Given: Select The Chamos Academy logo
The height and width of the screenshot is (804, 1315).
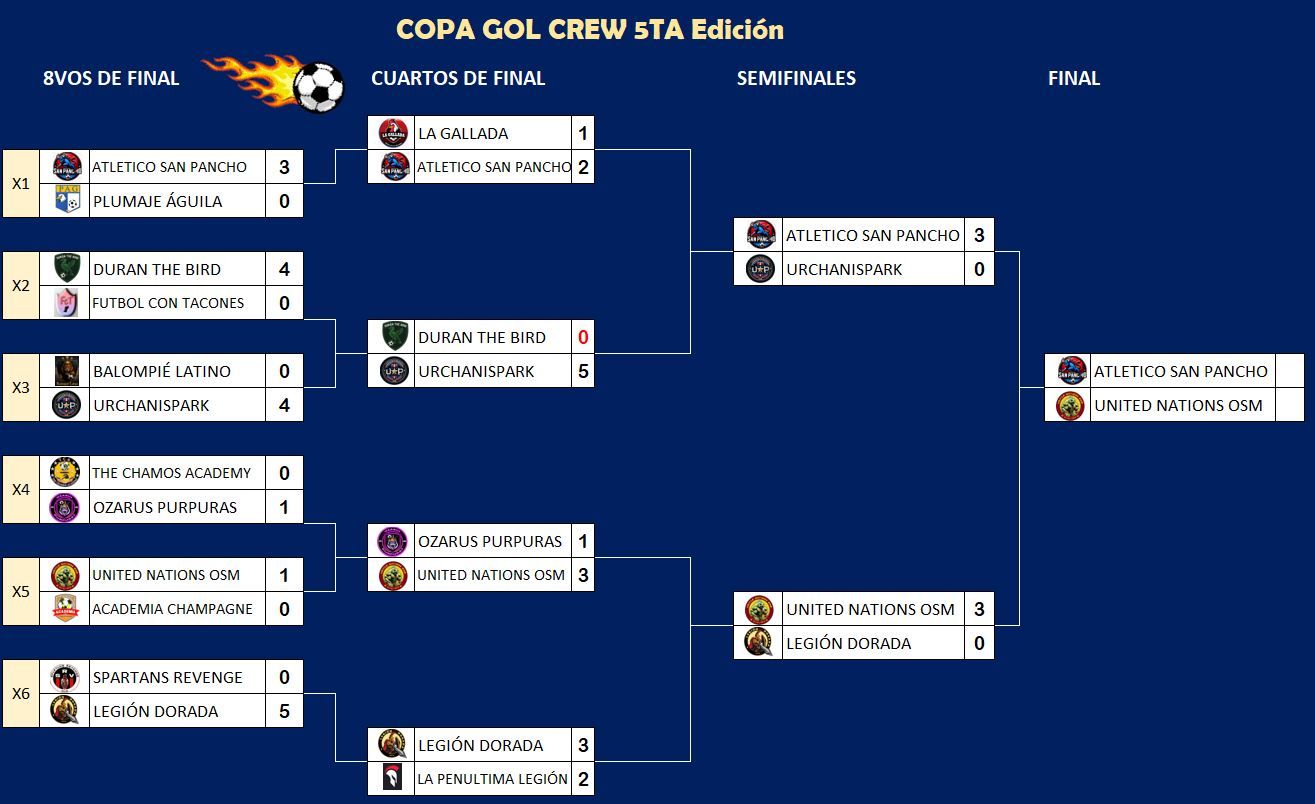Looking at the screenshot, I should click(x=66, y=473).
